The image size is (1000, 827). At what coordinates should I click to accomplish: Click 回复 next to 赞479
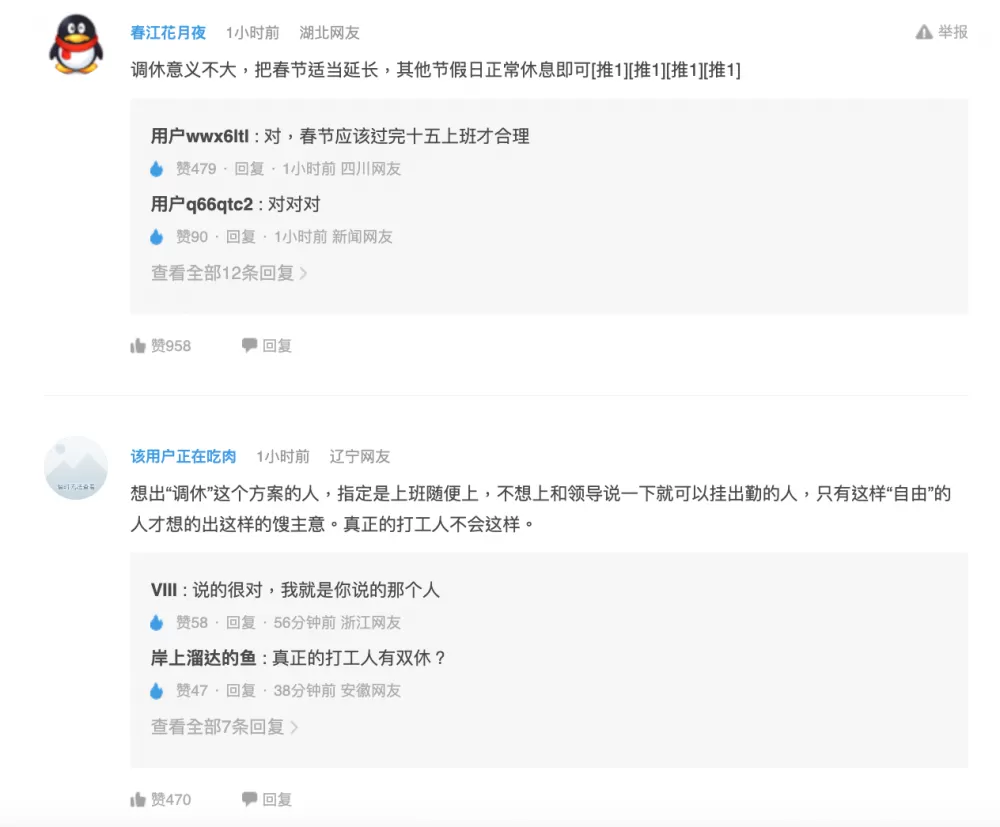pos(249,169)
